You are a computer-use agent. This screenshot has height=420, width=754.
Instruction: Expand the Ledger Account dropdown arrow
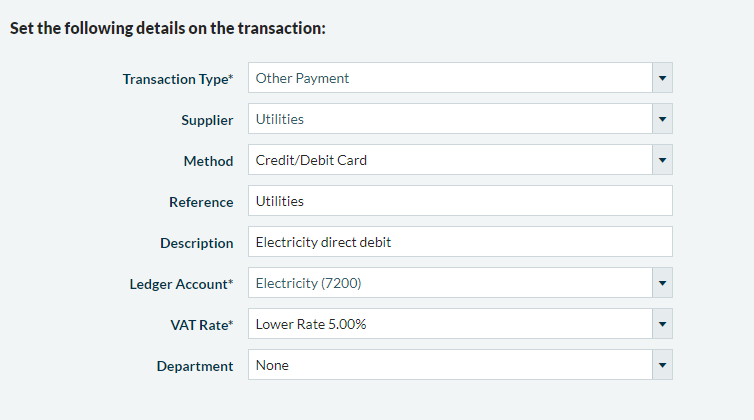click(x=661, y=284)
